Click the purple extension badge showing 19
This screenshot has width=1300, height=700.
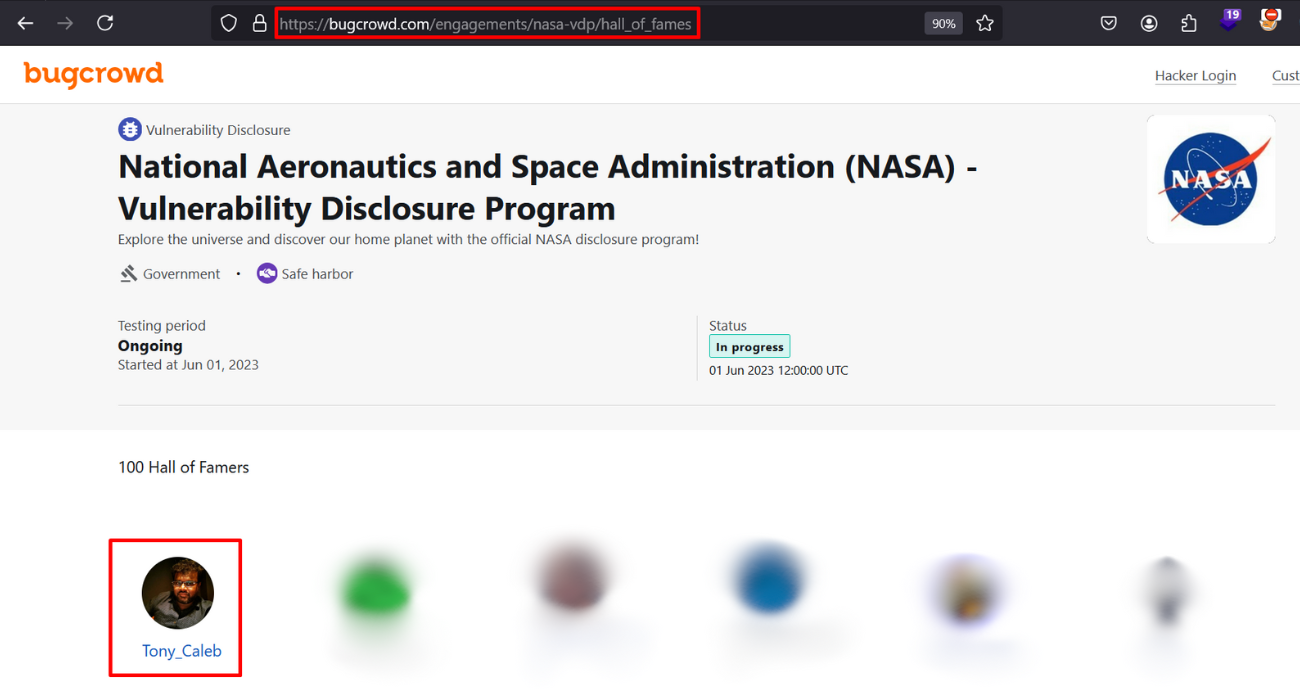click(x=1229, y=20)
